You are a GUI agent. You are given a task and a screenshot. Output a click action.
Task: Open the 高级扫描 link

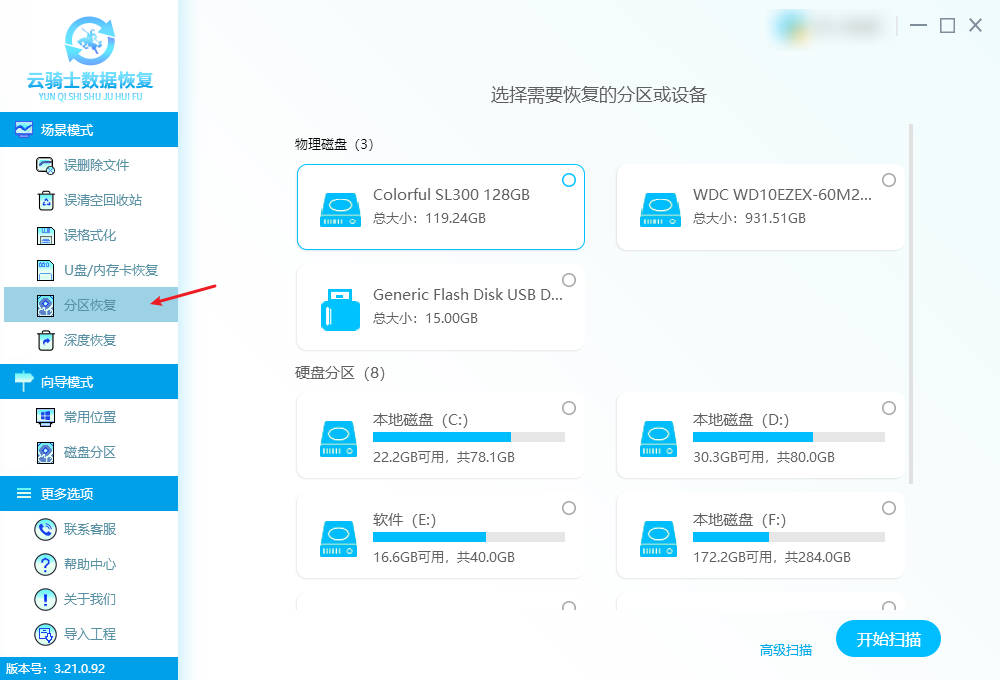[786, 650]
